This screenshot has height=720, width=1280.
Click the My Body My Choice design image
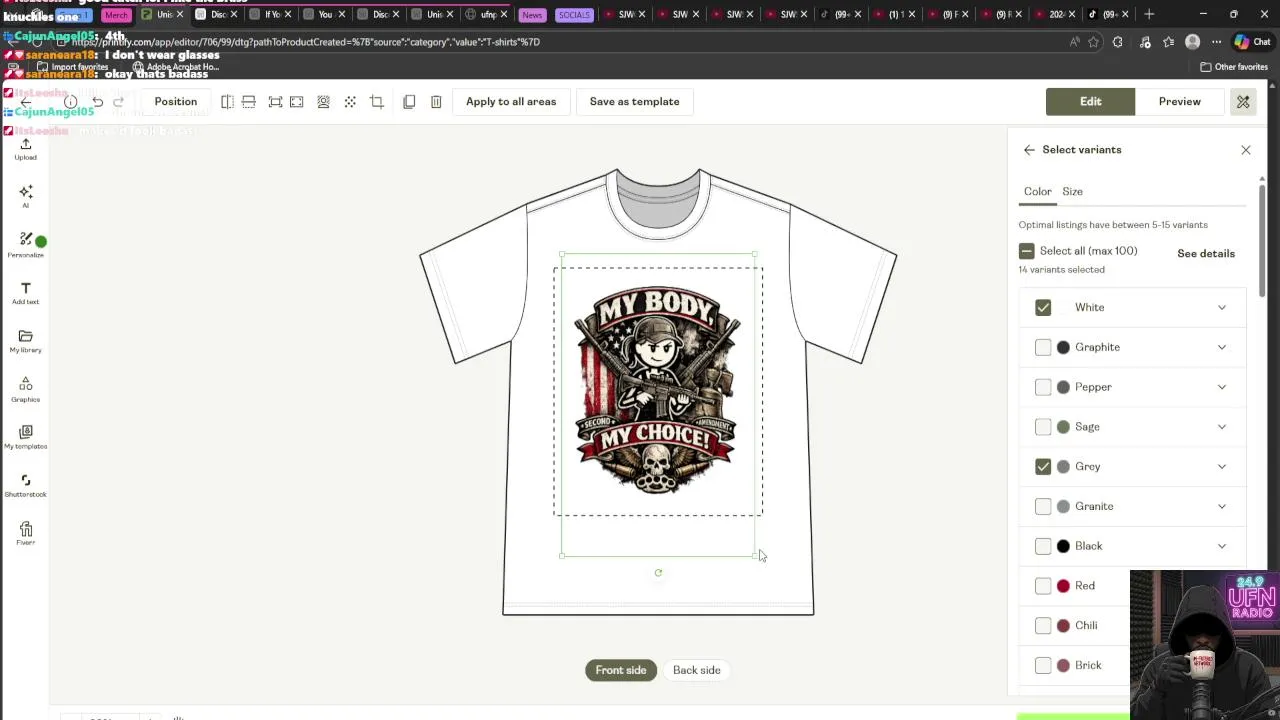tap(658, 392)
